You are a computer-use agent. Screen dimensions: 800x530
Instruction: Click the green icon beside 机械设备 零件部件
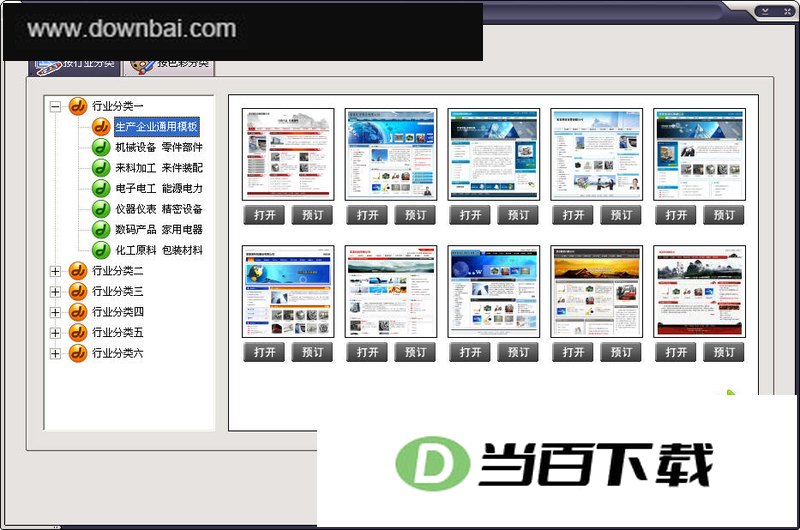(x=101, y=147)
